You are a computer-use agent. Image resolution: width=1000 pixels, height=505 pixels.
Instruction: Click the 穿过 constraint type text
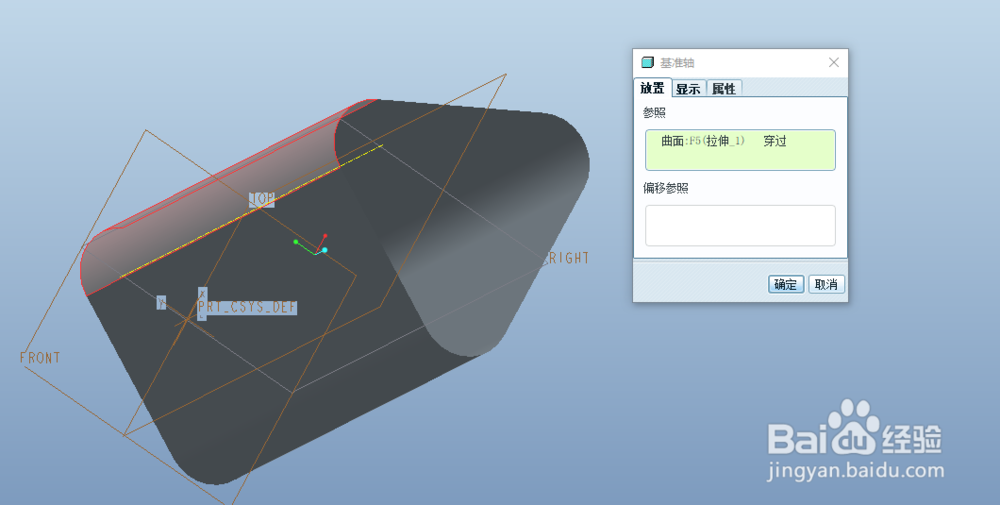tap(775, 142)
